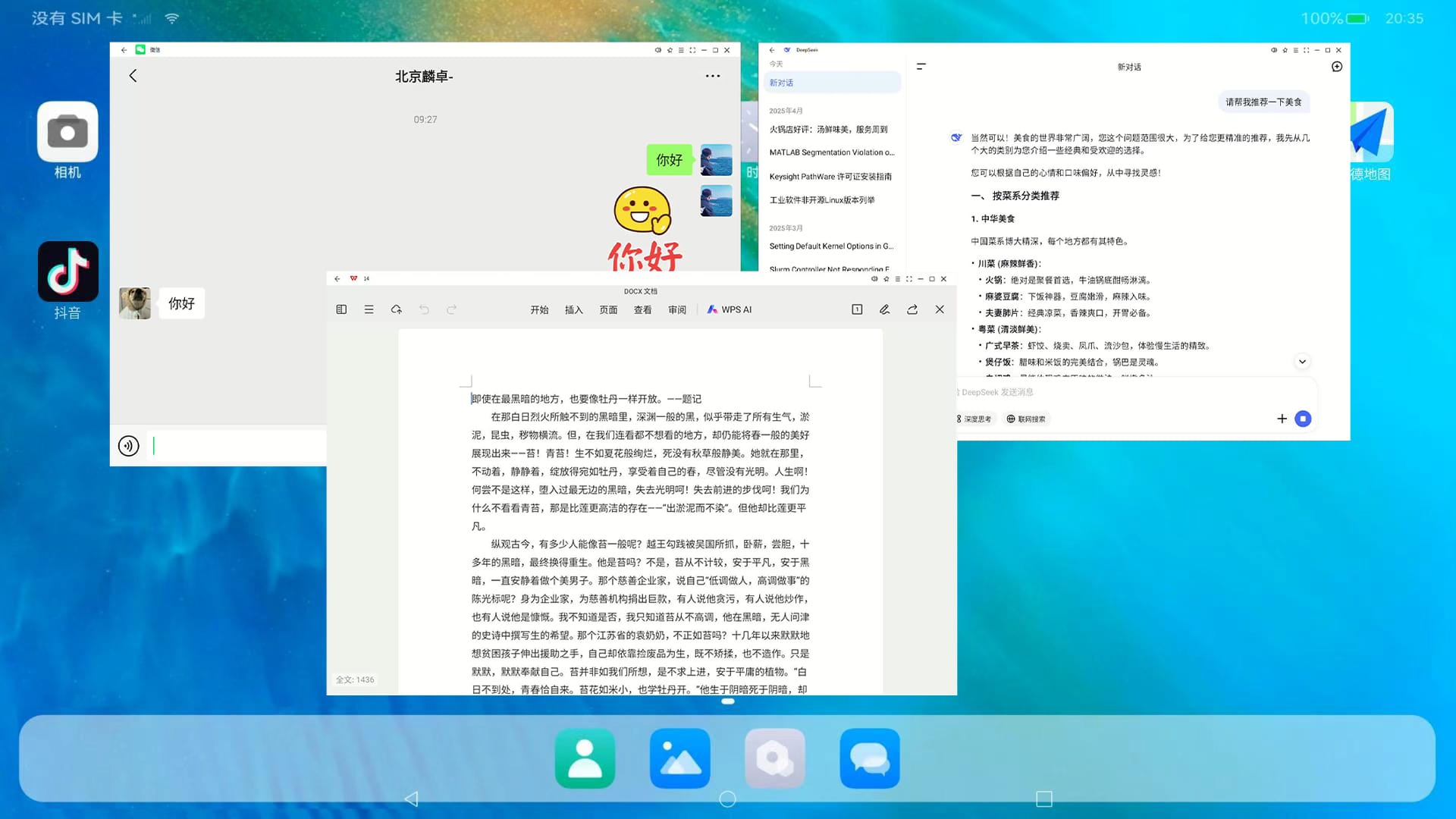Switch to 审阅 tab in WPS
The width and height of the screenshot is (1456, 819).
coord(676,309)
